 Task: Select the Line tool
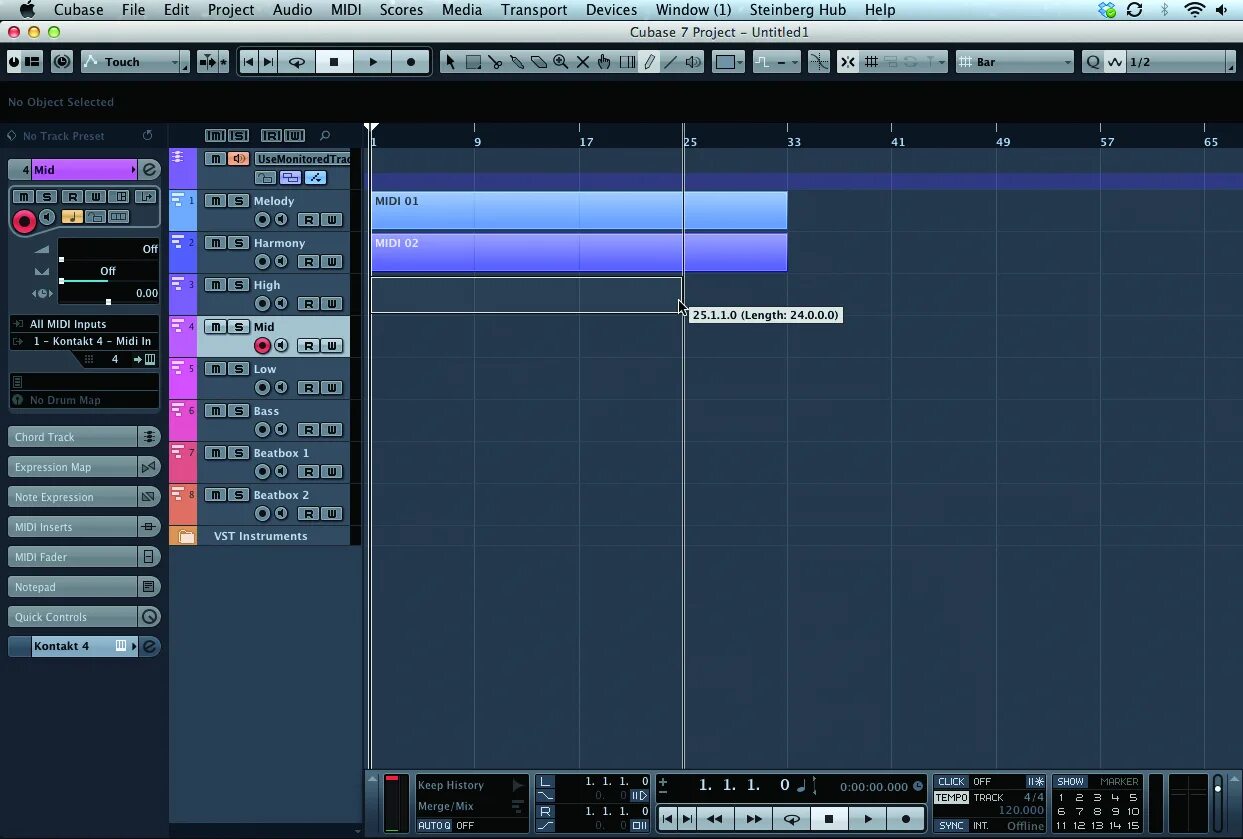(x=671, y=62)
